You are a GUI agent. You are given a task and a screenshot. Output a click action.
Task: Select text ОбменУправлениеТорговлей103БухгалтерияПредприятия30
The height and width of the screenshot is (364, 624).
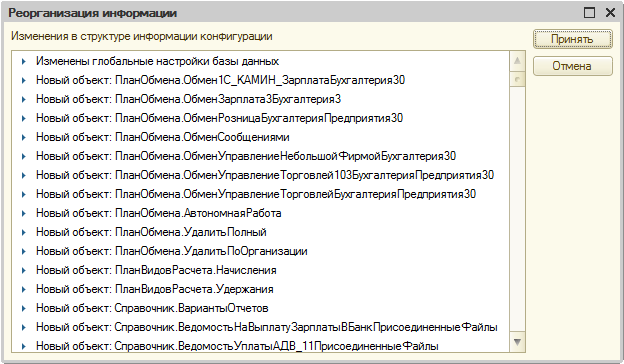[338, 175]
